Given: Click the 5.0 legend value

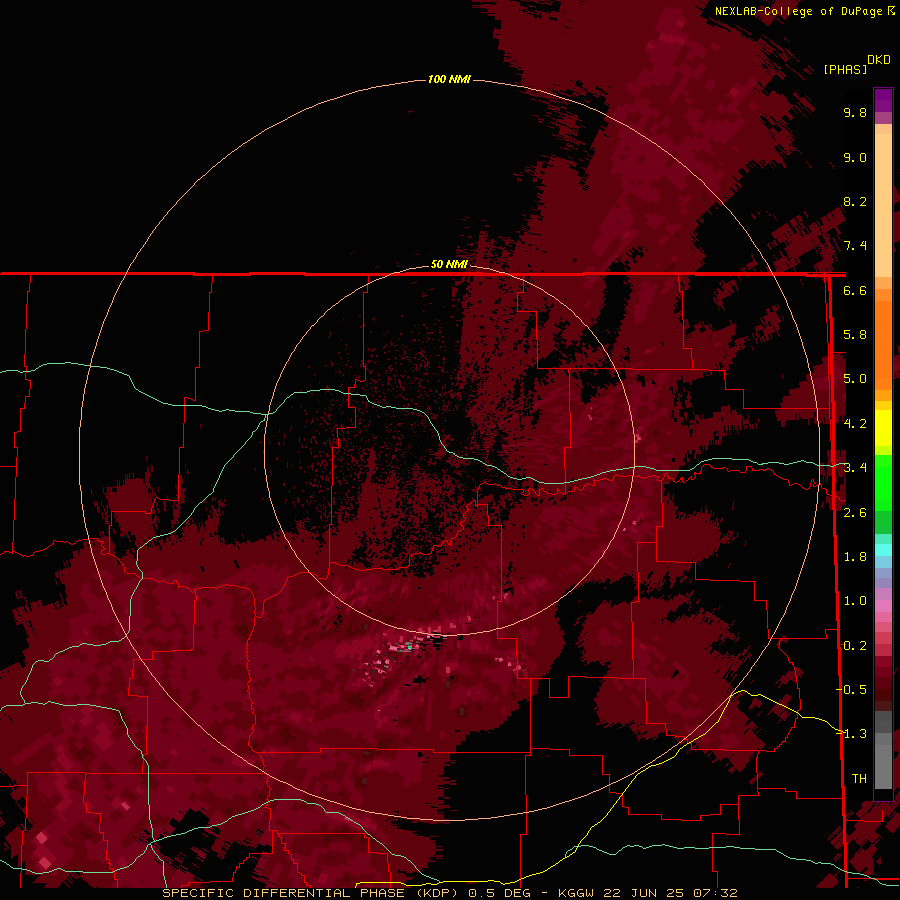Looking at the screenshot, I should pyautogui.click(x=855, y=379).
